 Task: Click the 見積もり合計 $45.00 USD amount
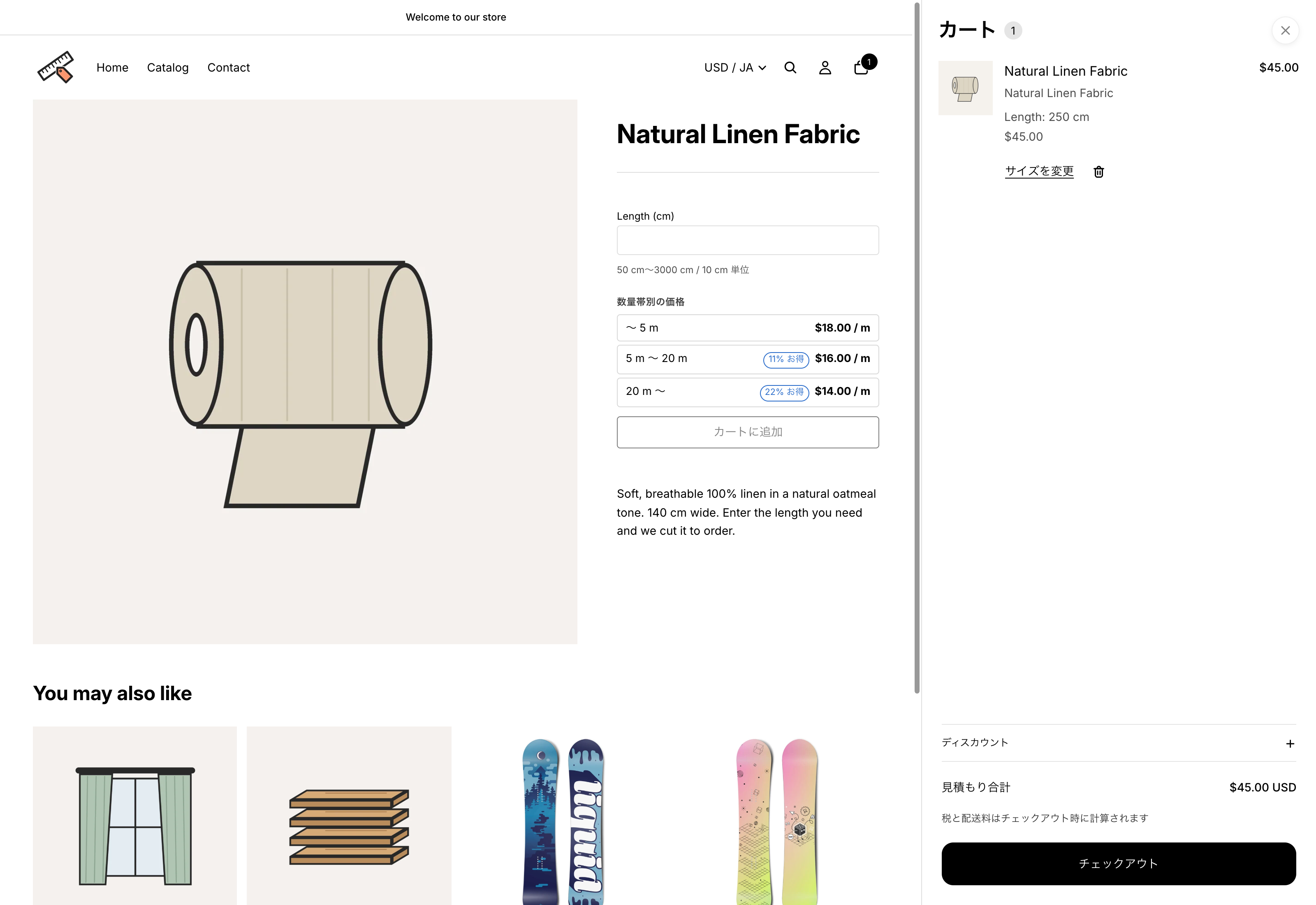(x=1262, y=787)
